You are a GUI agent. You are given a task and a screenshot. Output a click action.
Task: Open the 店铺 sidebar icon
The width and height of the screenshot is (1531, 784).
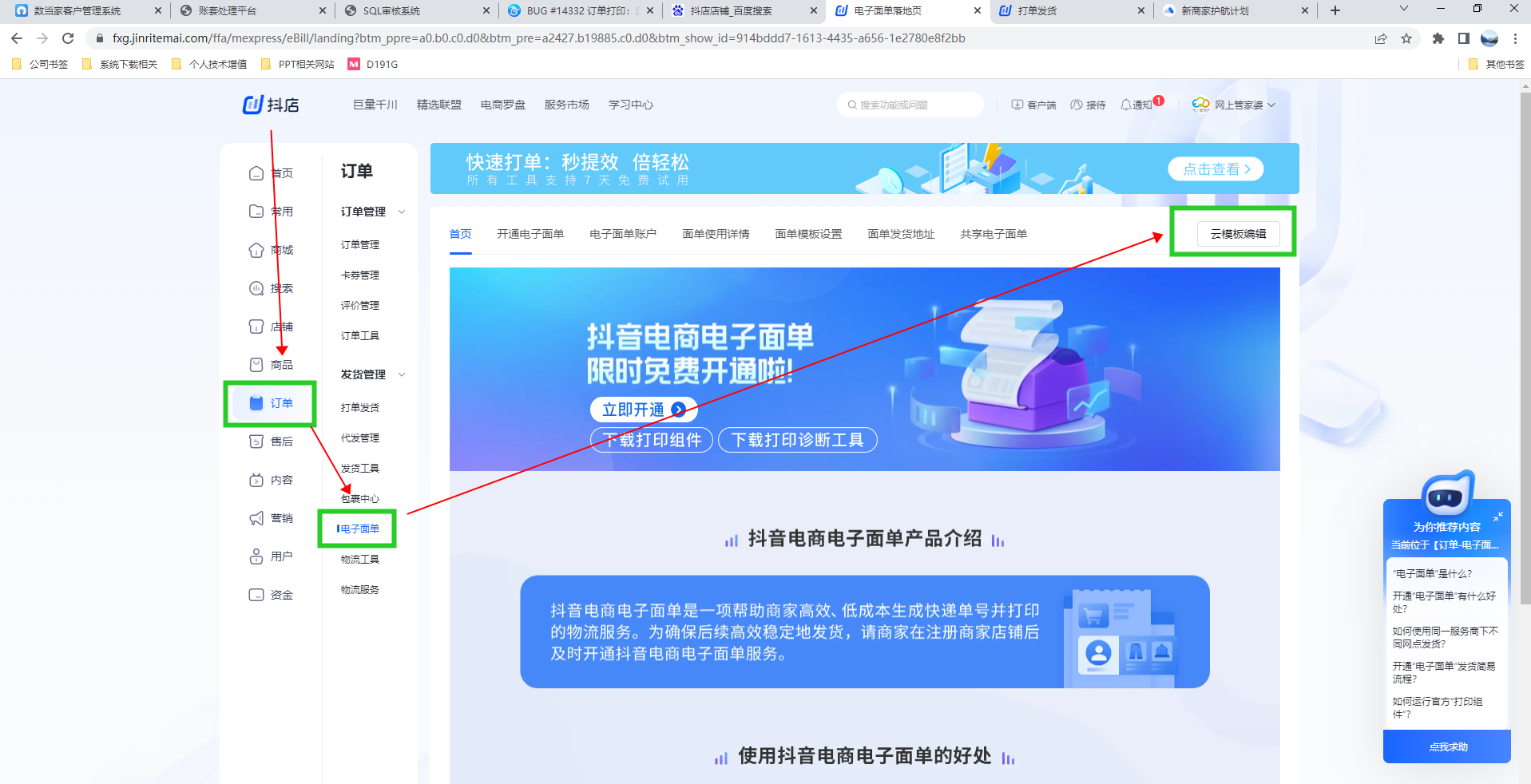point(256,327)
